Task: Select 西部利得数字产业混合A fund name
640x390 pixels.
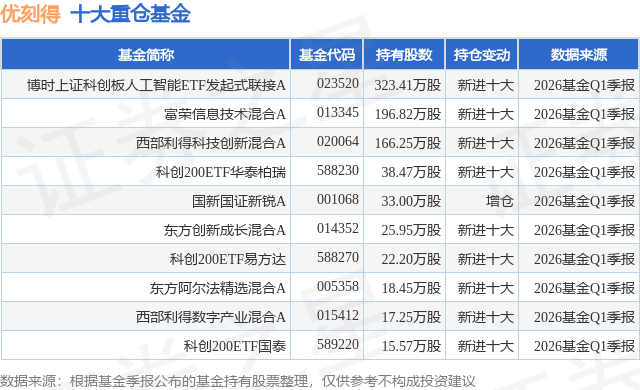Action: (211, 317)
